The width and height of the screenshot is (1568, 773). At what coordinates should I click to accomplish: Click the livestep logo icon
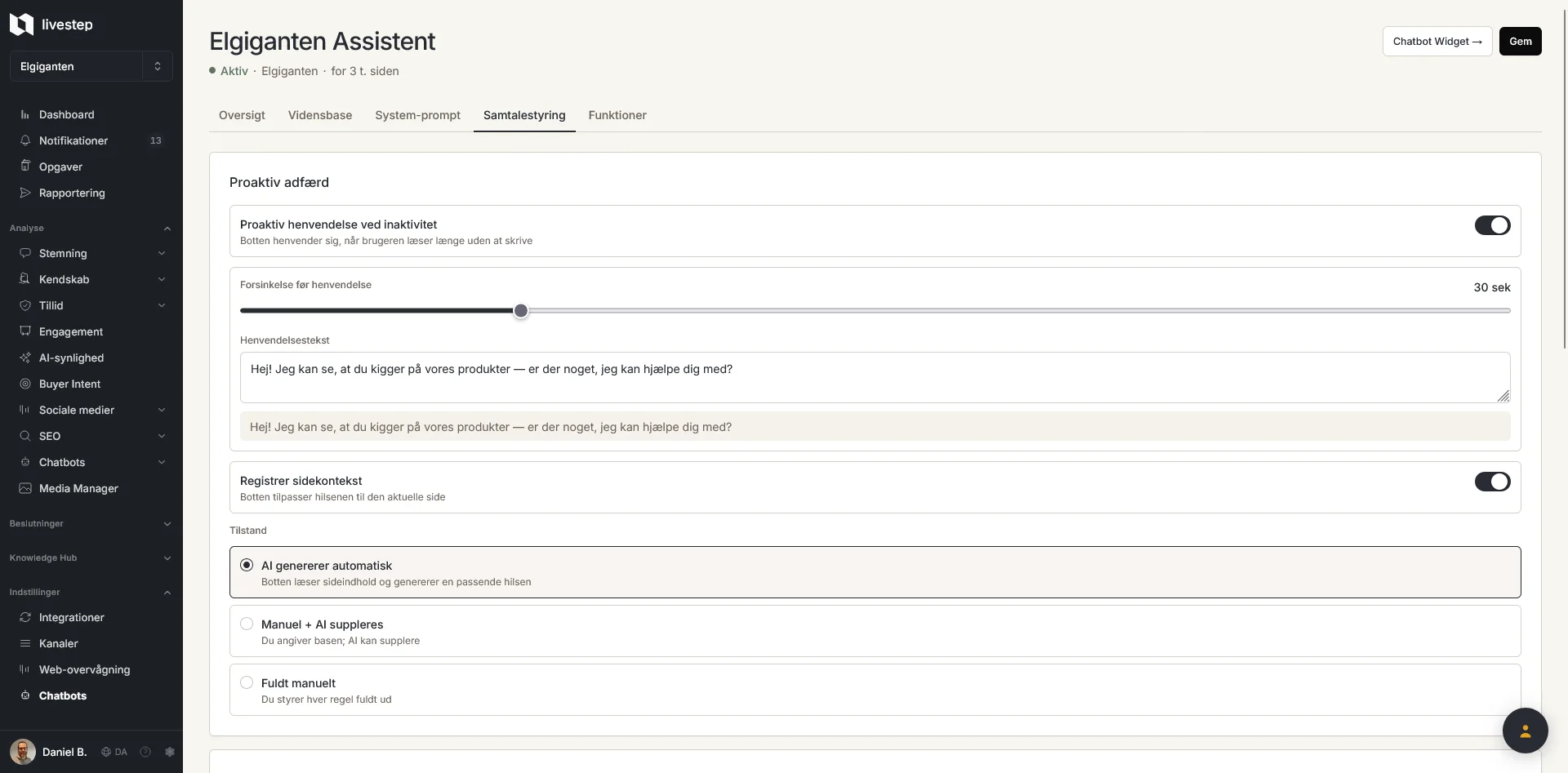21,24
